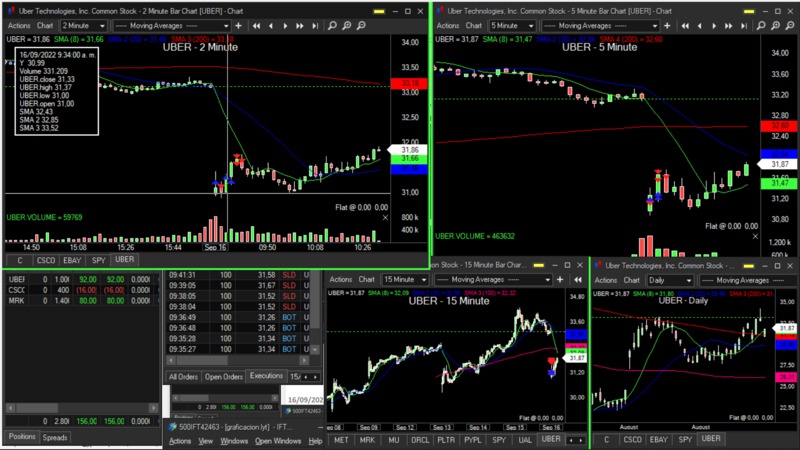
Task: Select the Spreads tab
Action: coord(55,437)
